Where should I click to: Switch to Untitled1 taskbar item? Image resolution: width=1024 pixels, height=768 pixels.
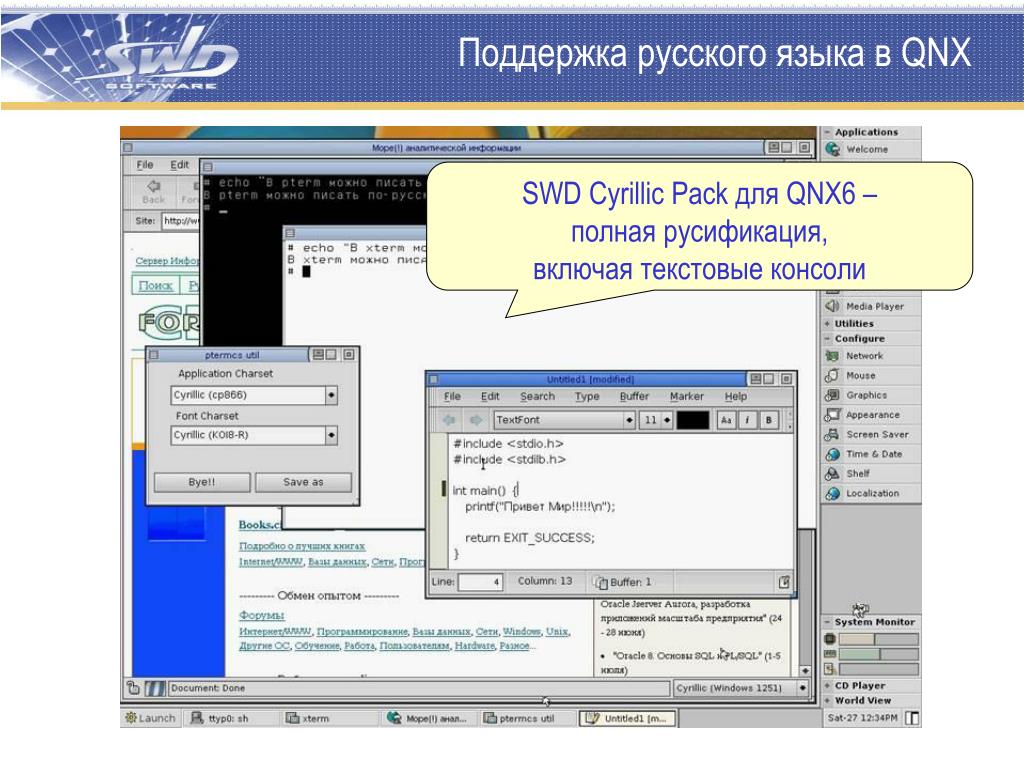627,718
